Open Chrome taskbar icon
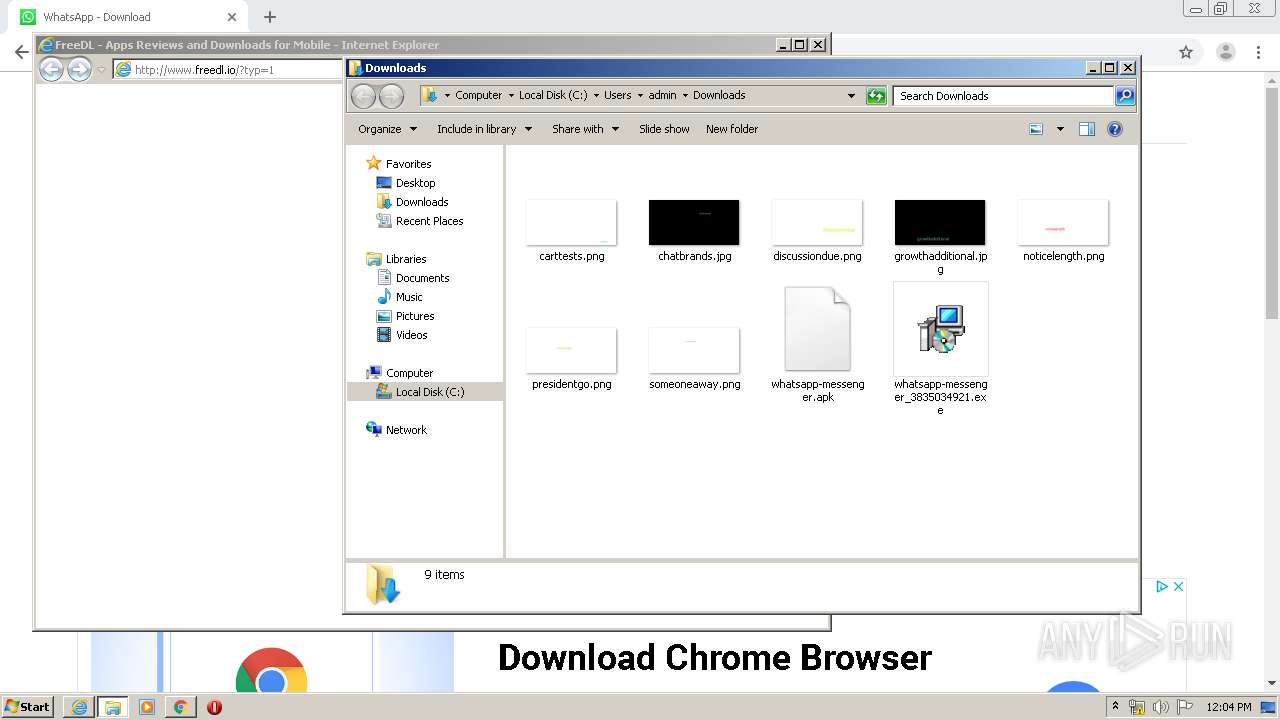This screenshot has width=1280, height=720. click(x=180, y=707)
